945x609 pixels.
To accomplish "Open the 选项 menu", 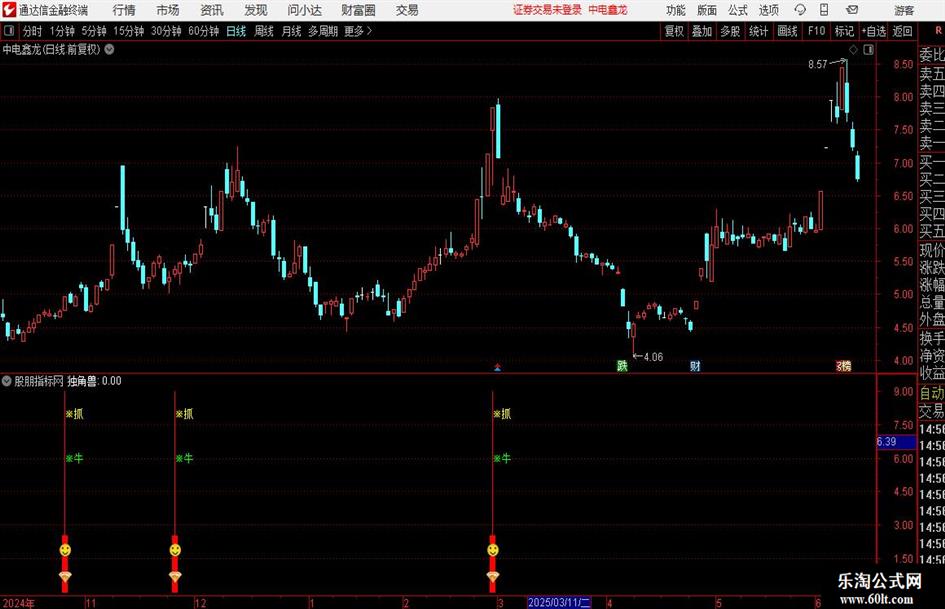I will [768, 10].
